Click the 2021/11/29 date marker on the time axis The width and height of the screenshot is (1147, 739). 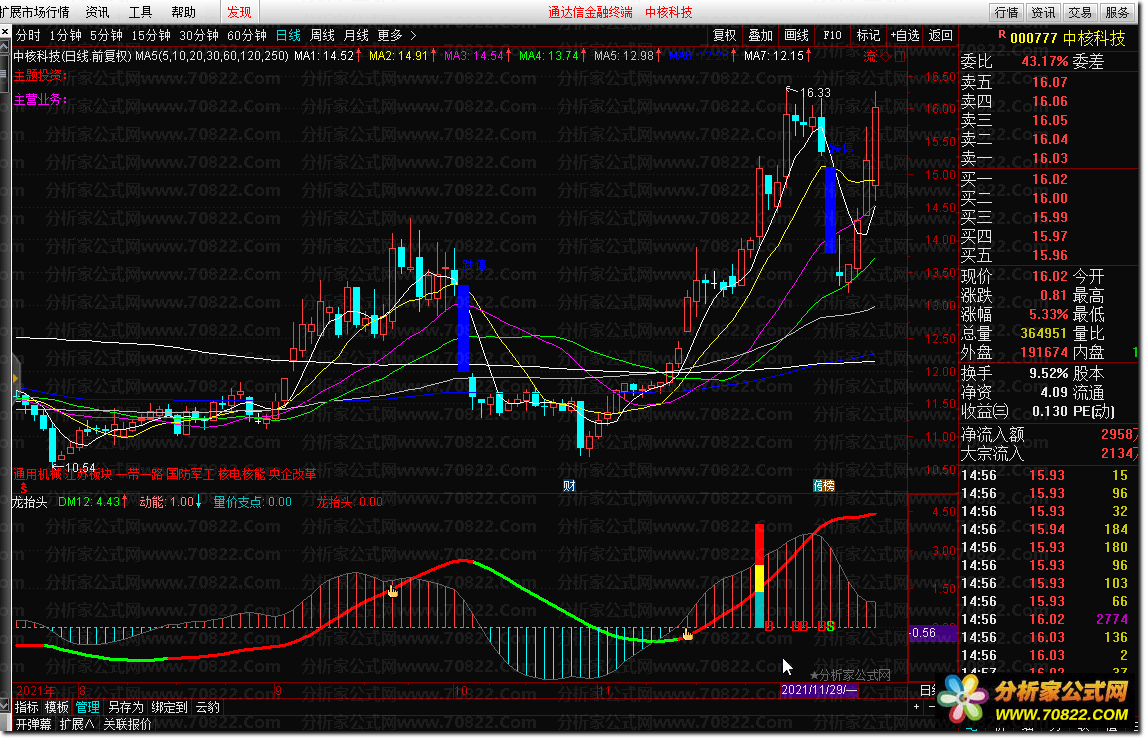point(819,690)
